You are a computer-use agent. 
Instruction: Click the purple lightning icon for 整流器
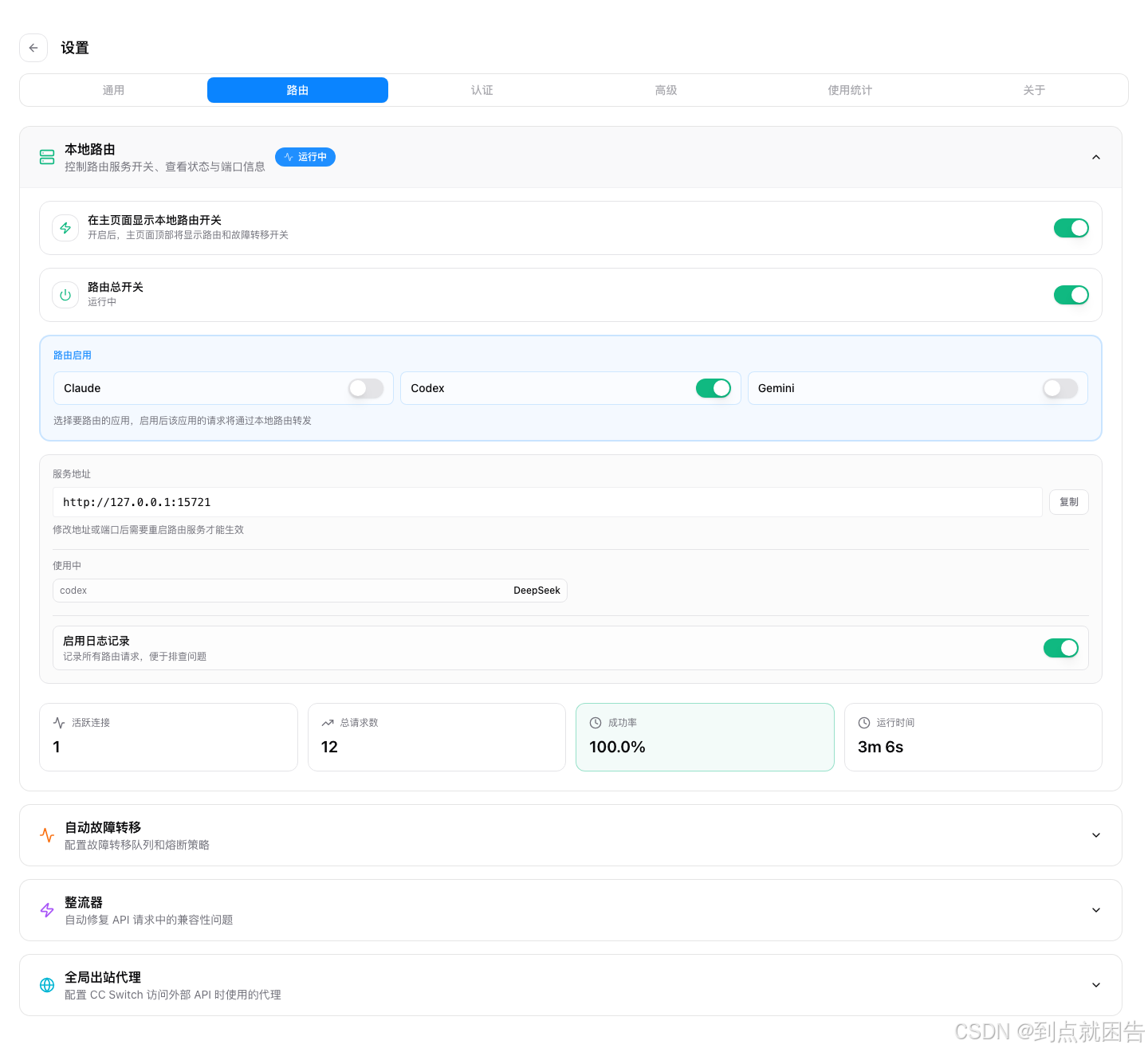click(x=47, y=910)
